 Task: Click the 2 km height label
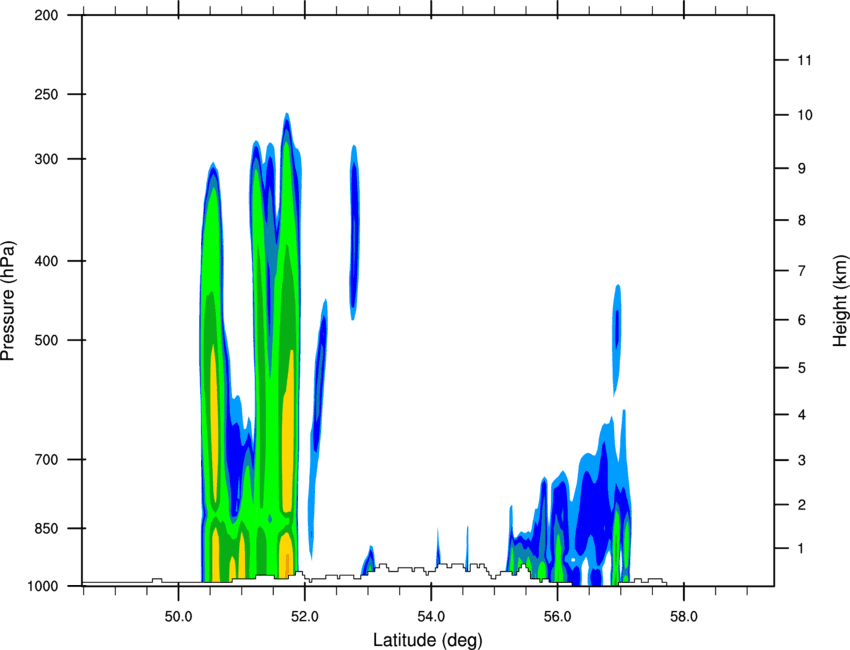point(802,505)
